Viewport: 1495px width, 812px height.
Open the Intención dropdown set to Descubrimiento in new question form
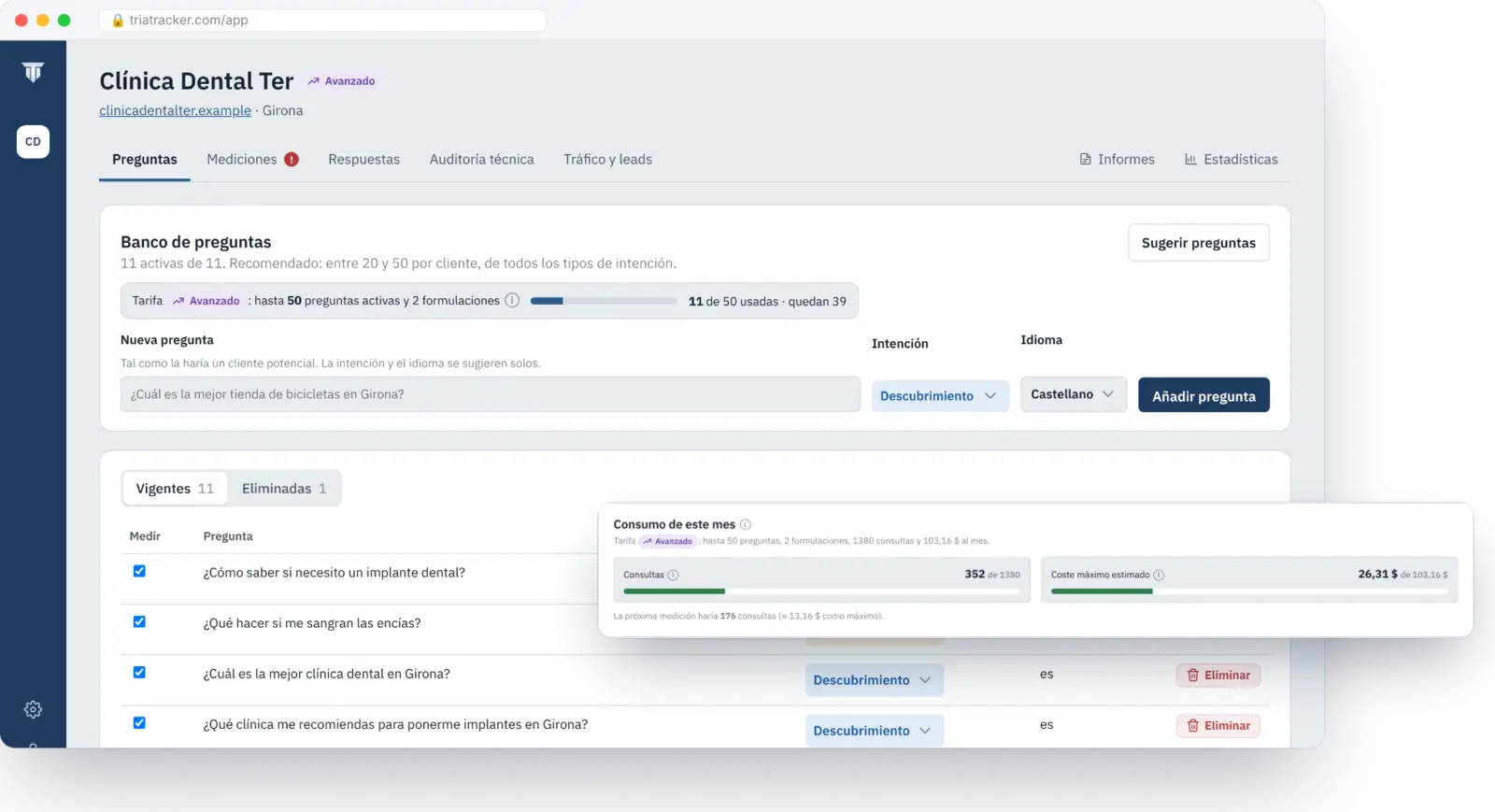(x=940, y=395)
